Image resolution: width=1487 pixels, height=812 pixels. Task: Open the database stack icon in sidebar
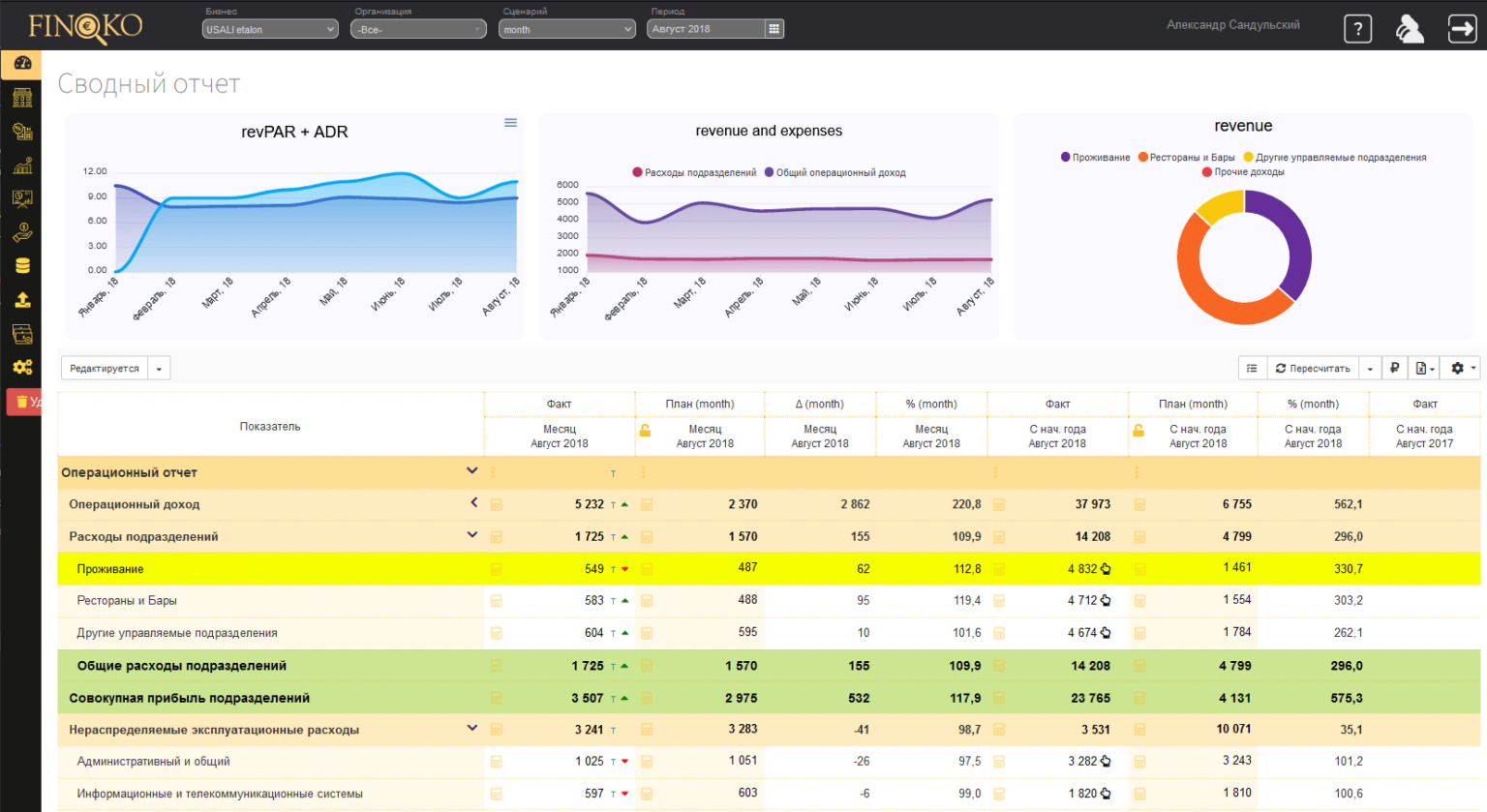tap(22, 266)
